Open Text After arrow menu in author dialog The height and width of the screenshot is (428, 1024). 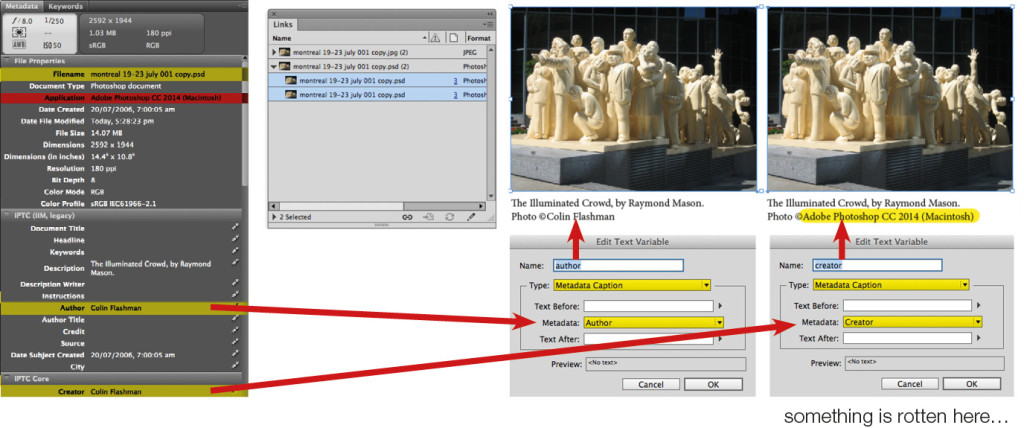(720, 338)
